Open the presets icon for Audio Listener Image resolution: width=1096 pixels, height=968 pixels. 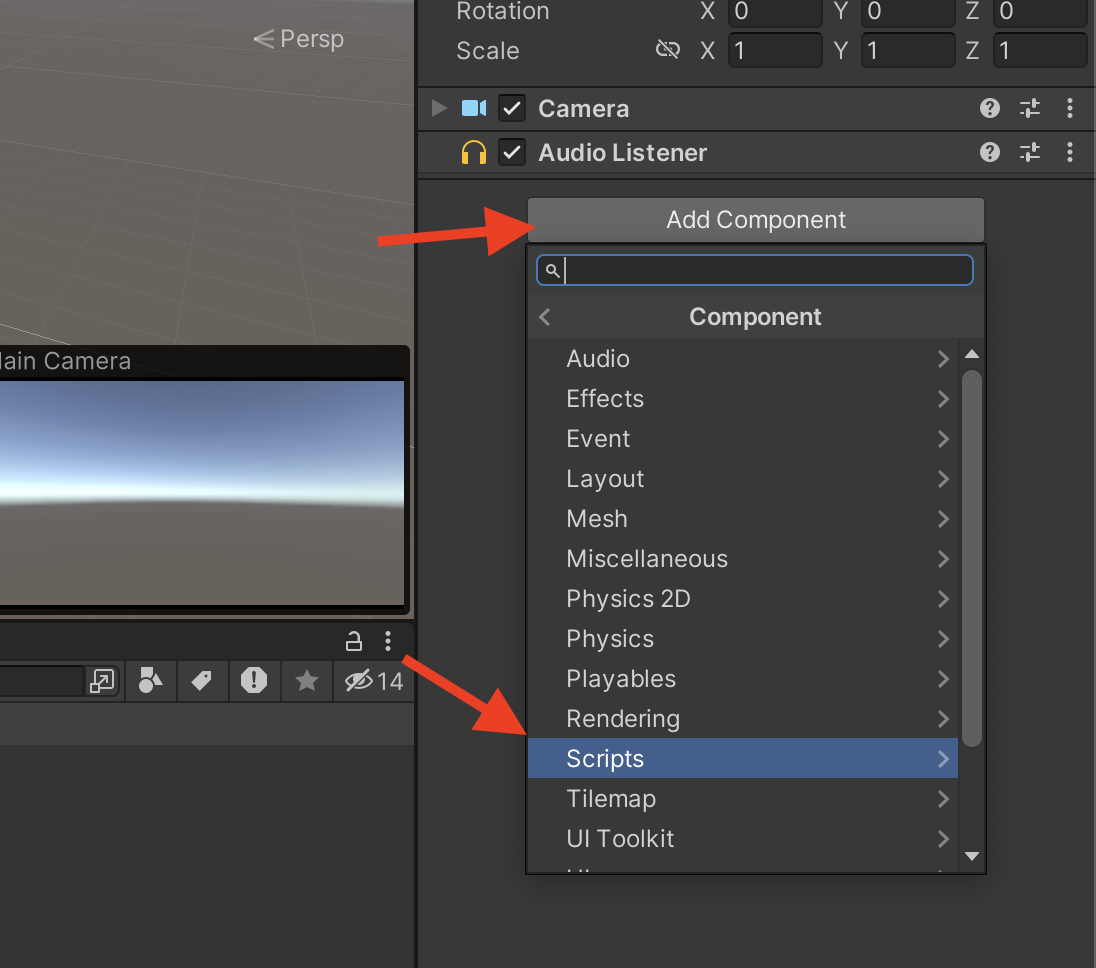tap(1029, 152)
